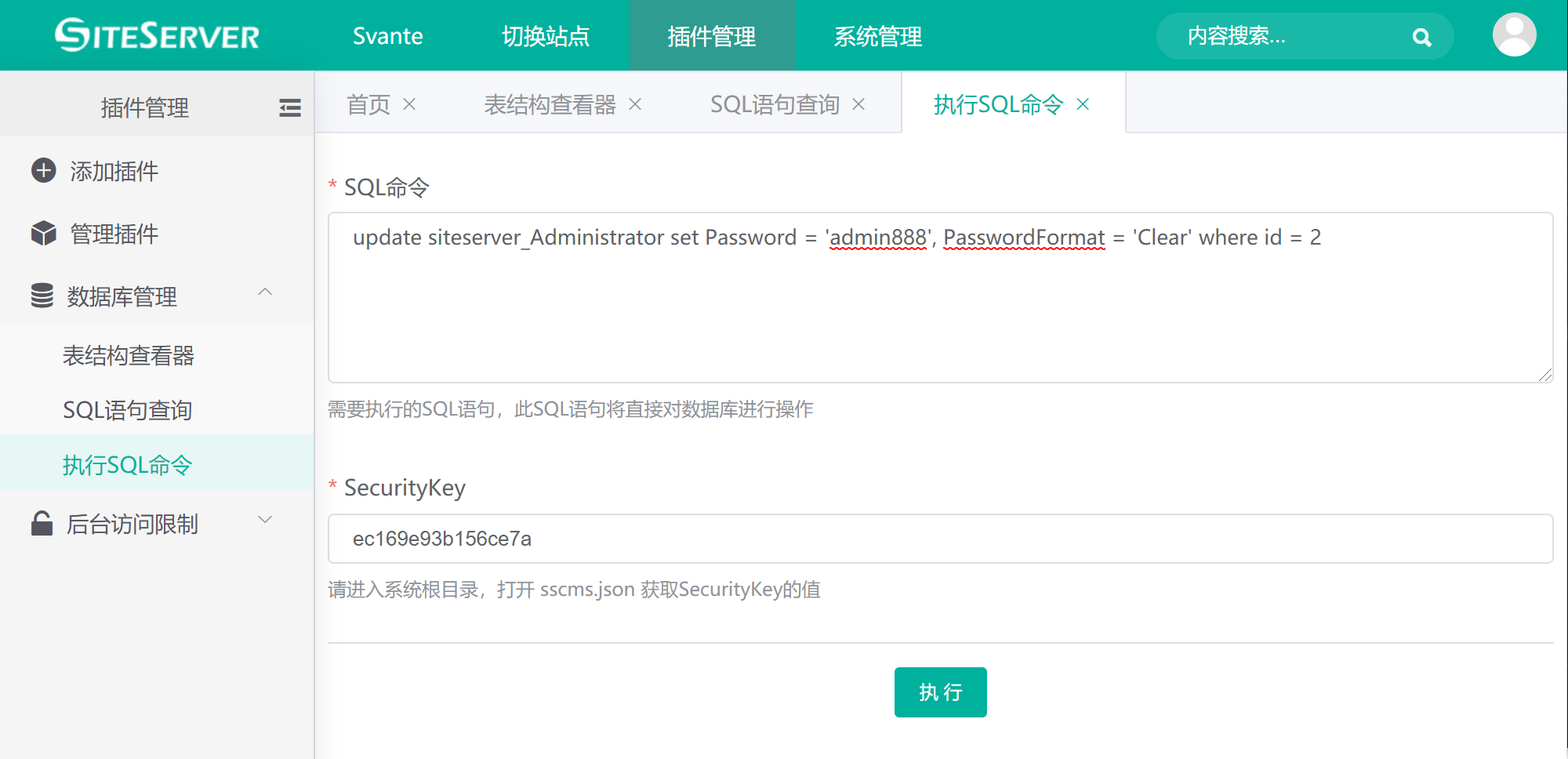This screenshot has width=1568, height=759.
Task: Open 系统管理 in top navigation
Action: 877,36
